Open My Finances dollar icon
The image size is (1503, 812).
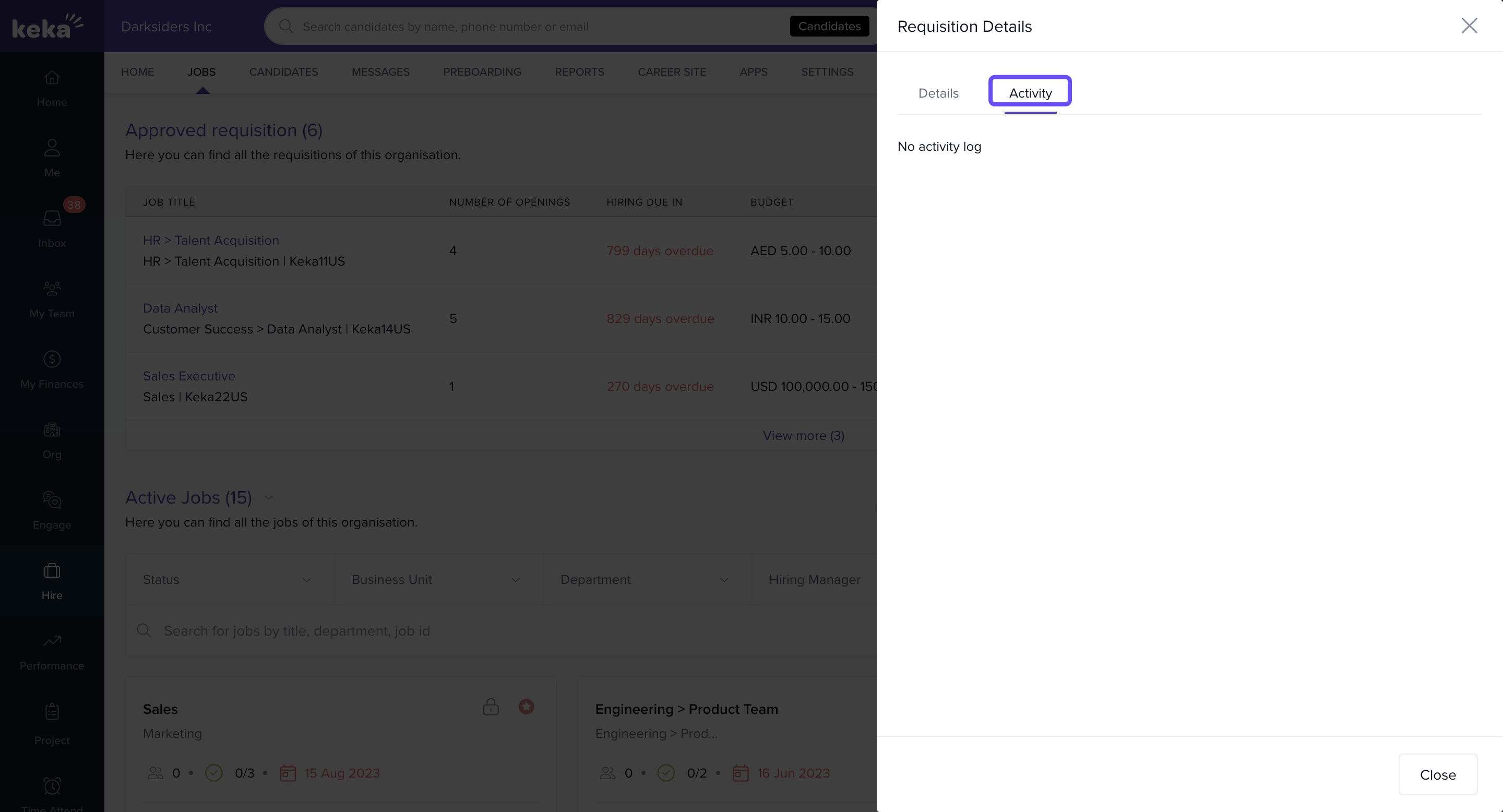click(x=52, y=360)
